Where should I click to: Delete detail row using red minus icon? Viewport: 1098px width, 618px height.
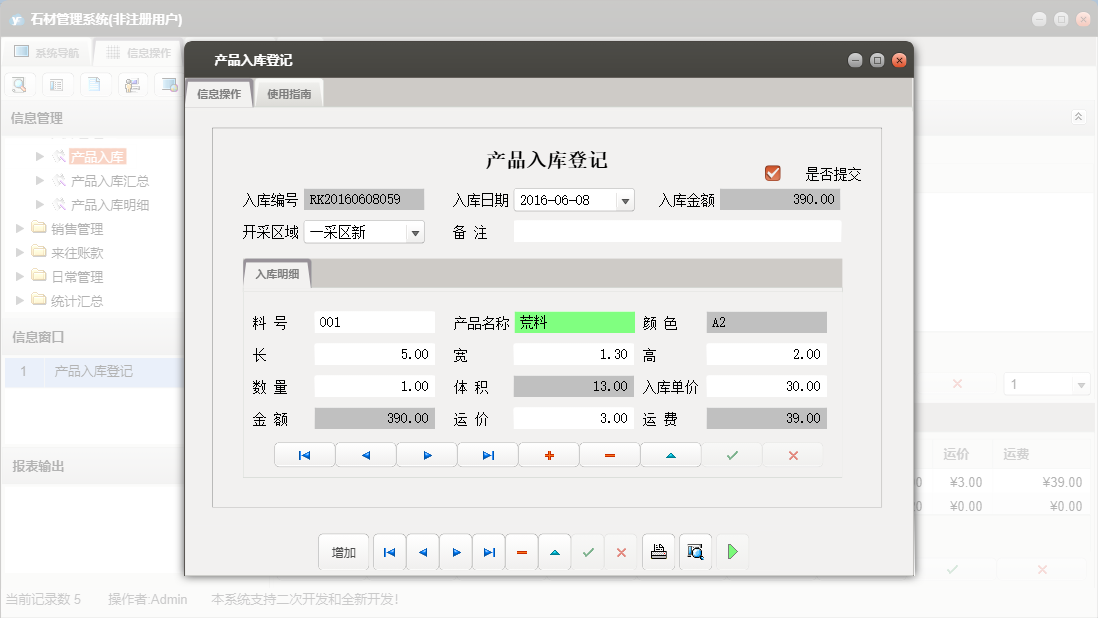[x=609, y=454]
